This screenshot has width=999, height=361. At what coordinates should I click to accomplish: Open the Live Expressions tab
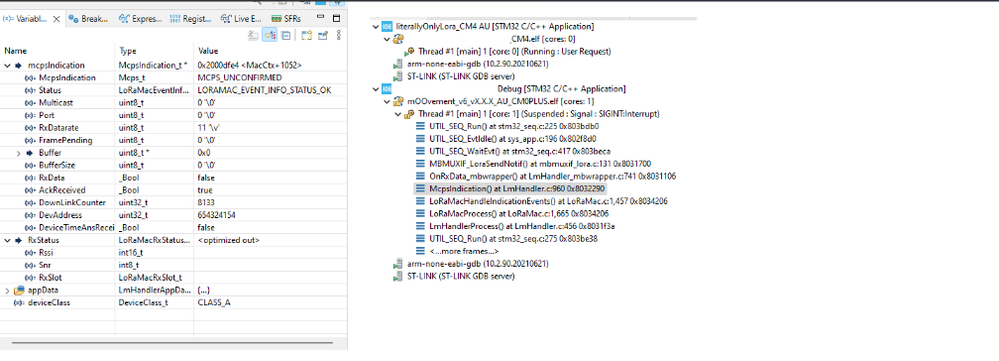tap(241, 19)
